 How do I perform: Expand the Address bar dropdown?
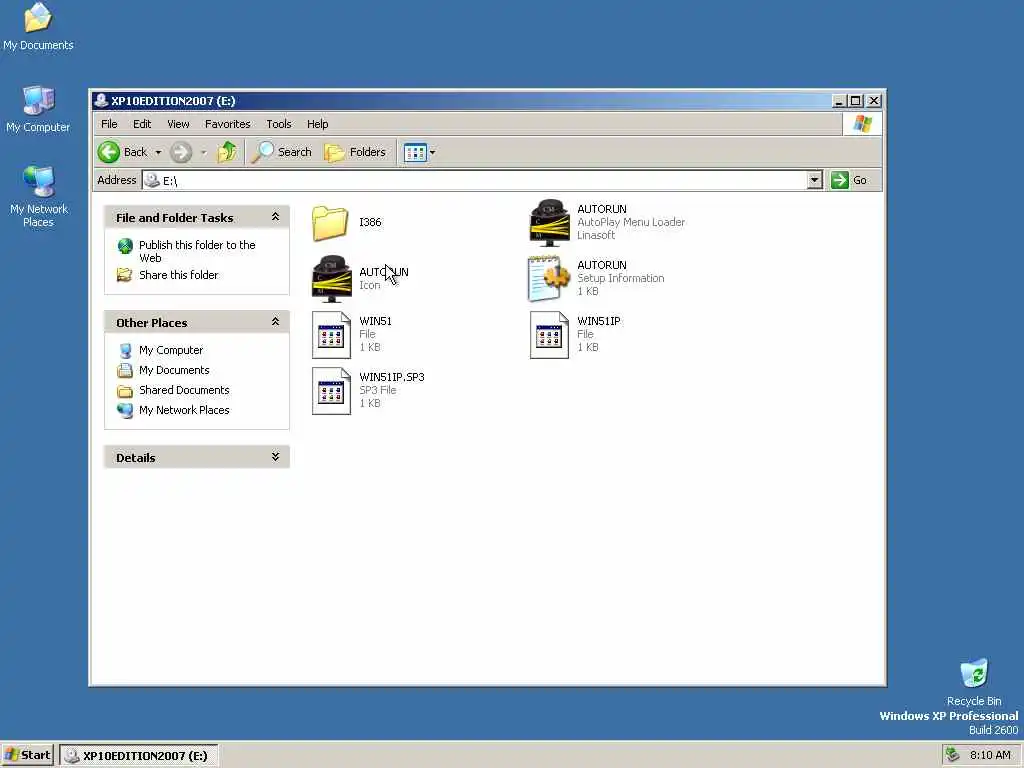(x=814, y=180)
